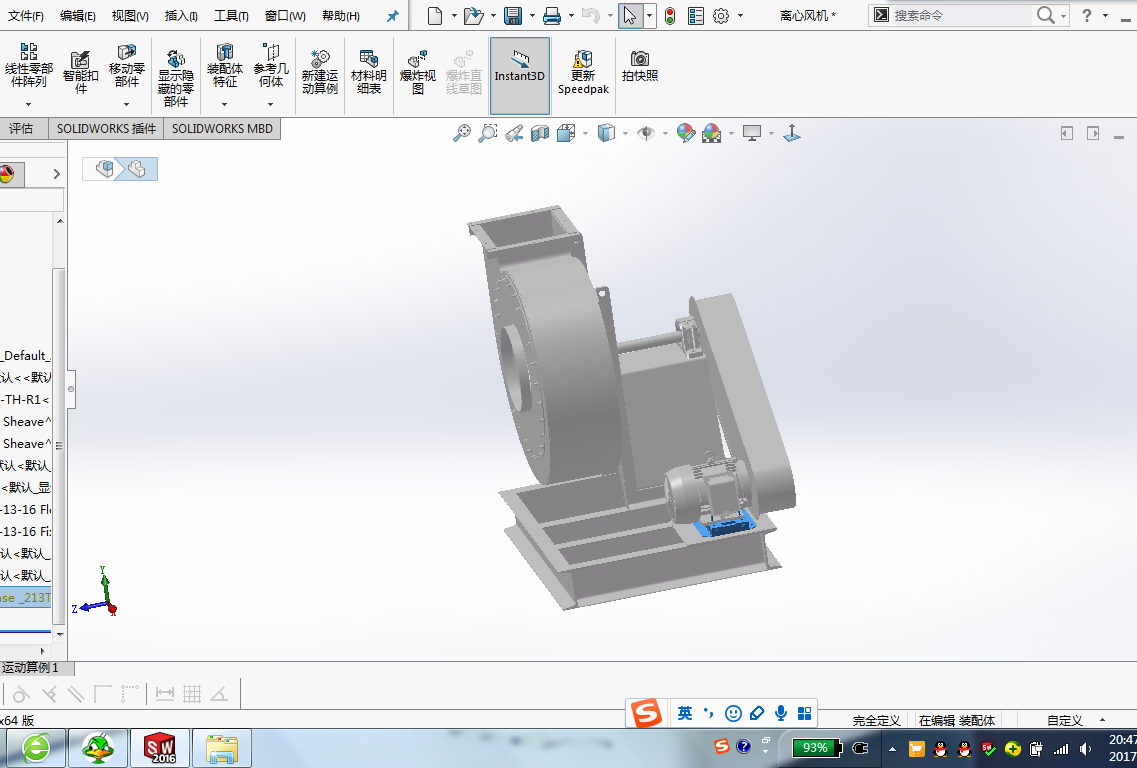Click the Zoom to Fit magnifier icon
1137x768 pixels.
(x=461, y=133)
